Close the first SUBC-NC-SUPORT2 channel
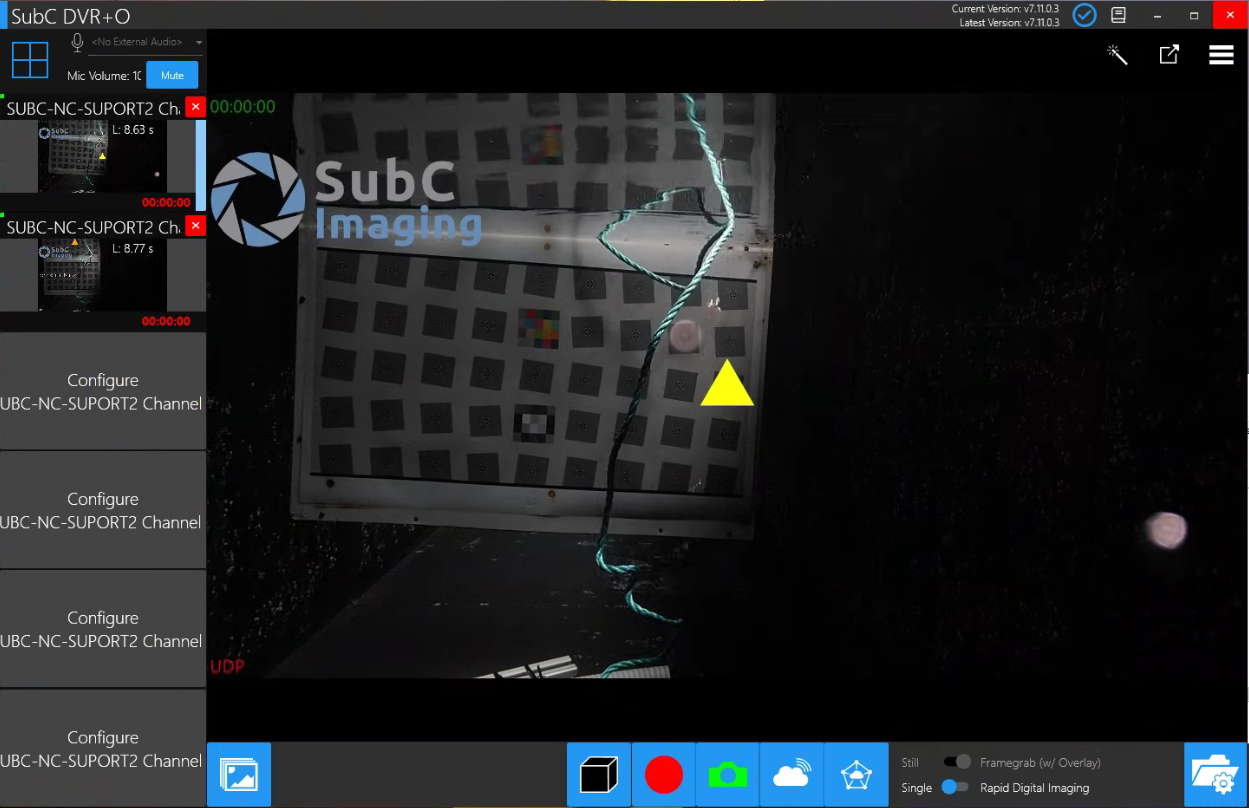1249x808 pixels. [195, 107]
